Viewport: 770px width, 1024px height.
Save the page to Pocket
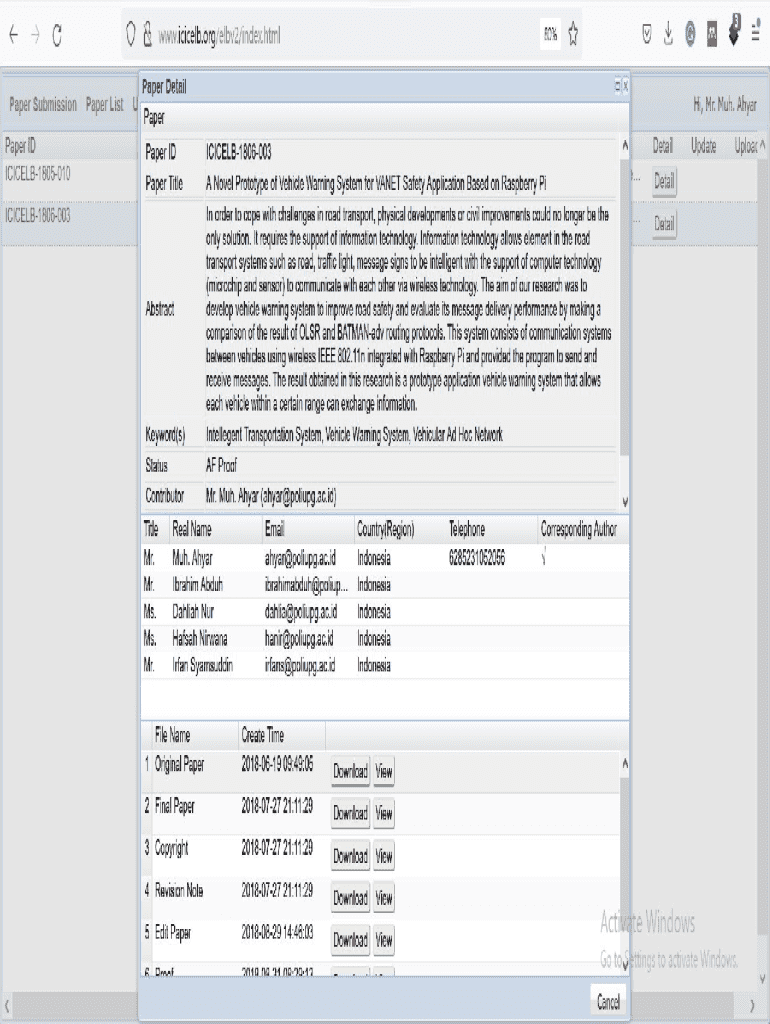coord(646,35)
